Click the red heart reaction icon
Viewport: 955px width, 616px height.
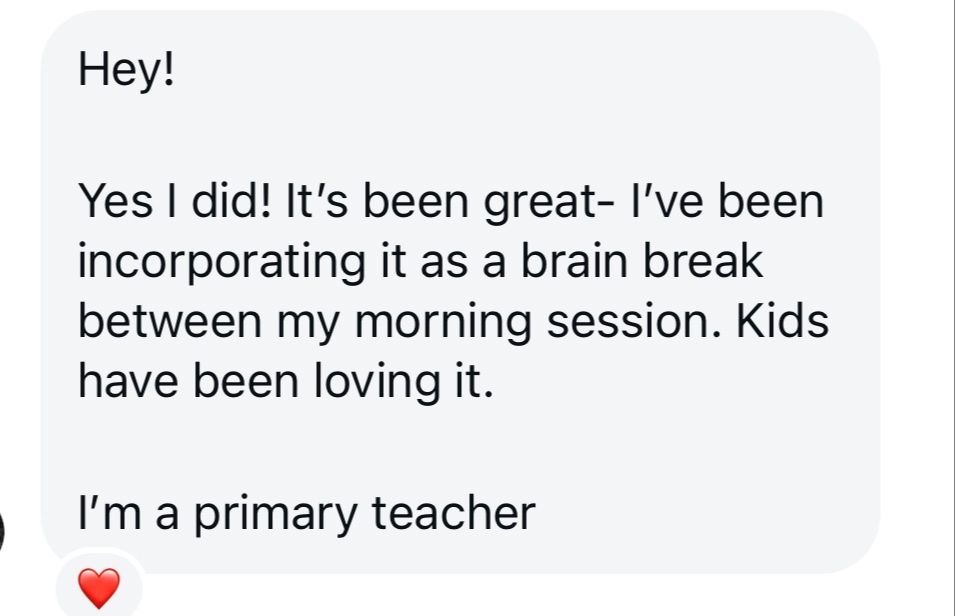point(98,587)
